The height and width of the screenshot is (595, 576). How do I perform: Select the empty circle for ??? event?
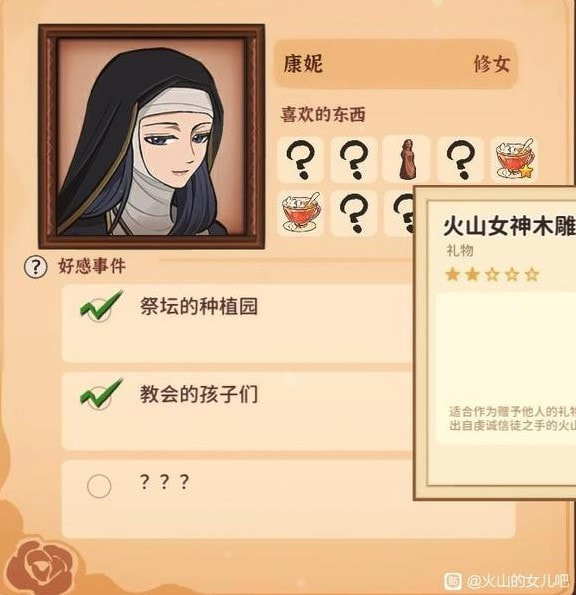click(x=99, y=486)
